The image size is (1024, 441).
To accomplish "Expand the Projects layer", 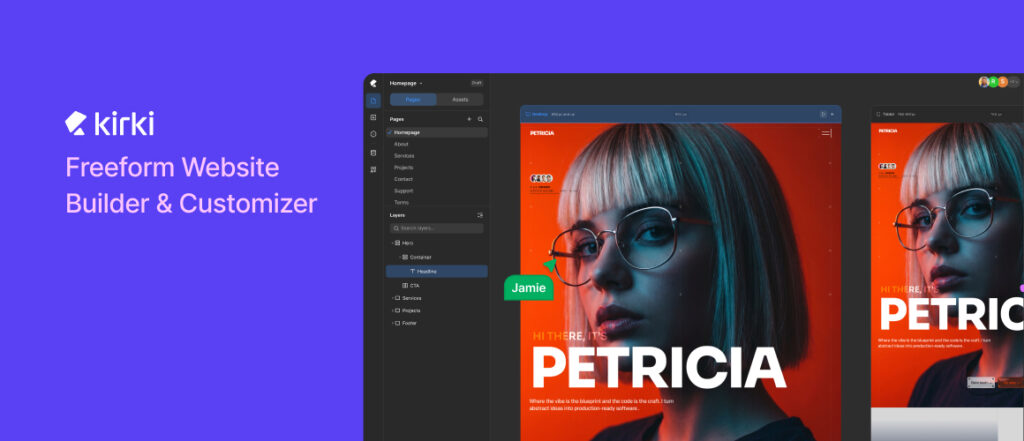I will (x=392, y=311).
